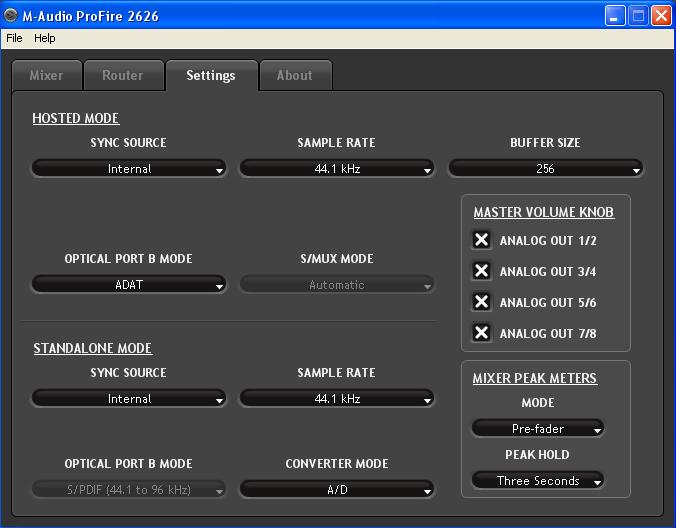Click the Standalone Mode heading
The width and height of the screenshot is (676, 528).
click(93, 348)
